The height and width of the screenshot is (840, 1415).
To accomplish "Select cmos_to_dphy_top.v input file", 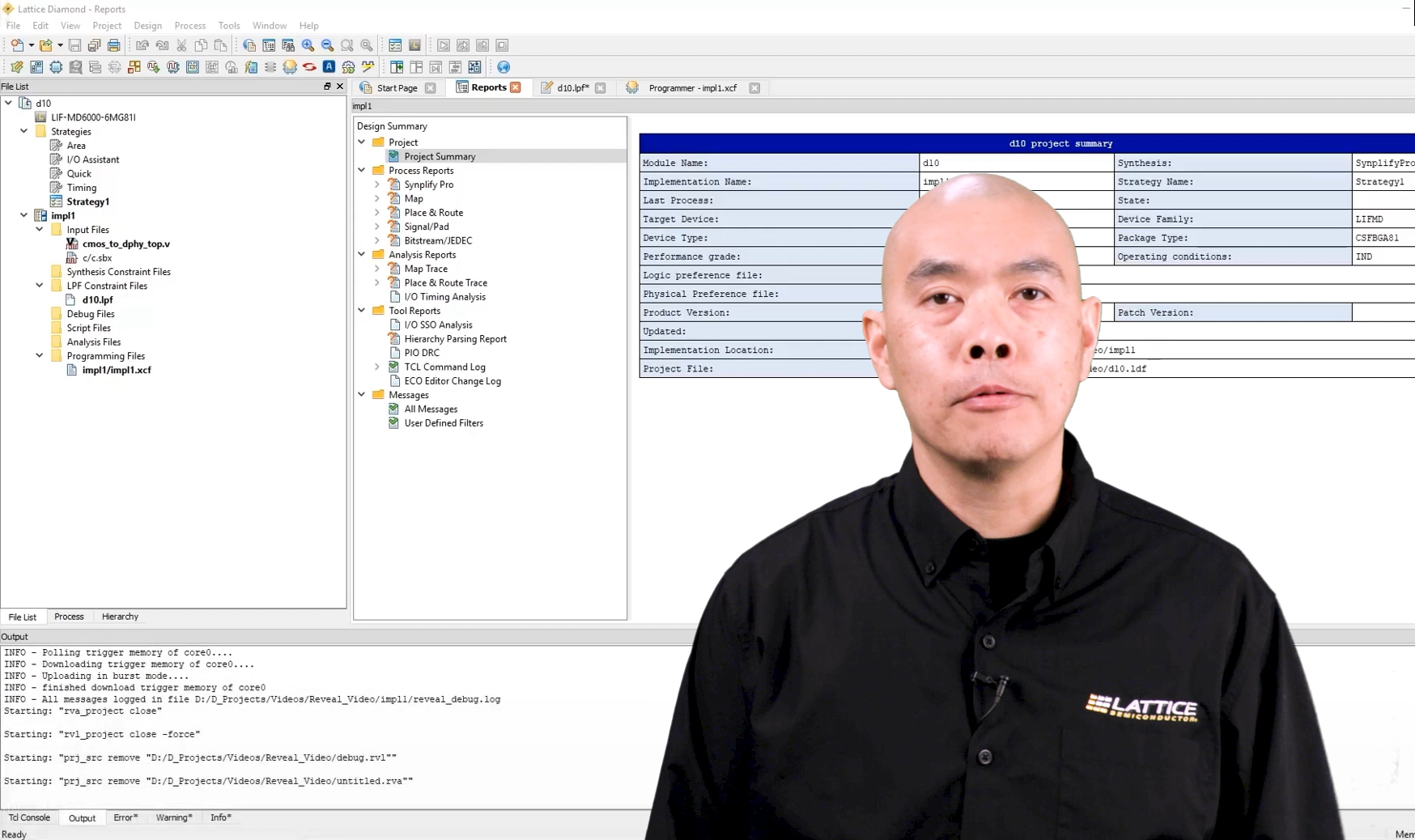I will pyautogui.click(x=125, y=244).
